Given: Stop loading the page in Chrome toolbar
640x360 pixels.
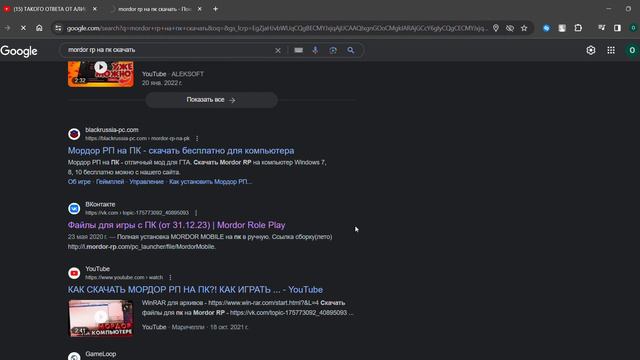Looking at the screenshot, I should tap(23, 28).
